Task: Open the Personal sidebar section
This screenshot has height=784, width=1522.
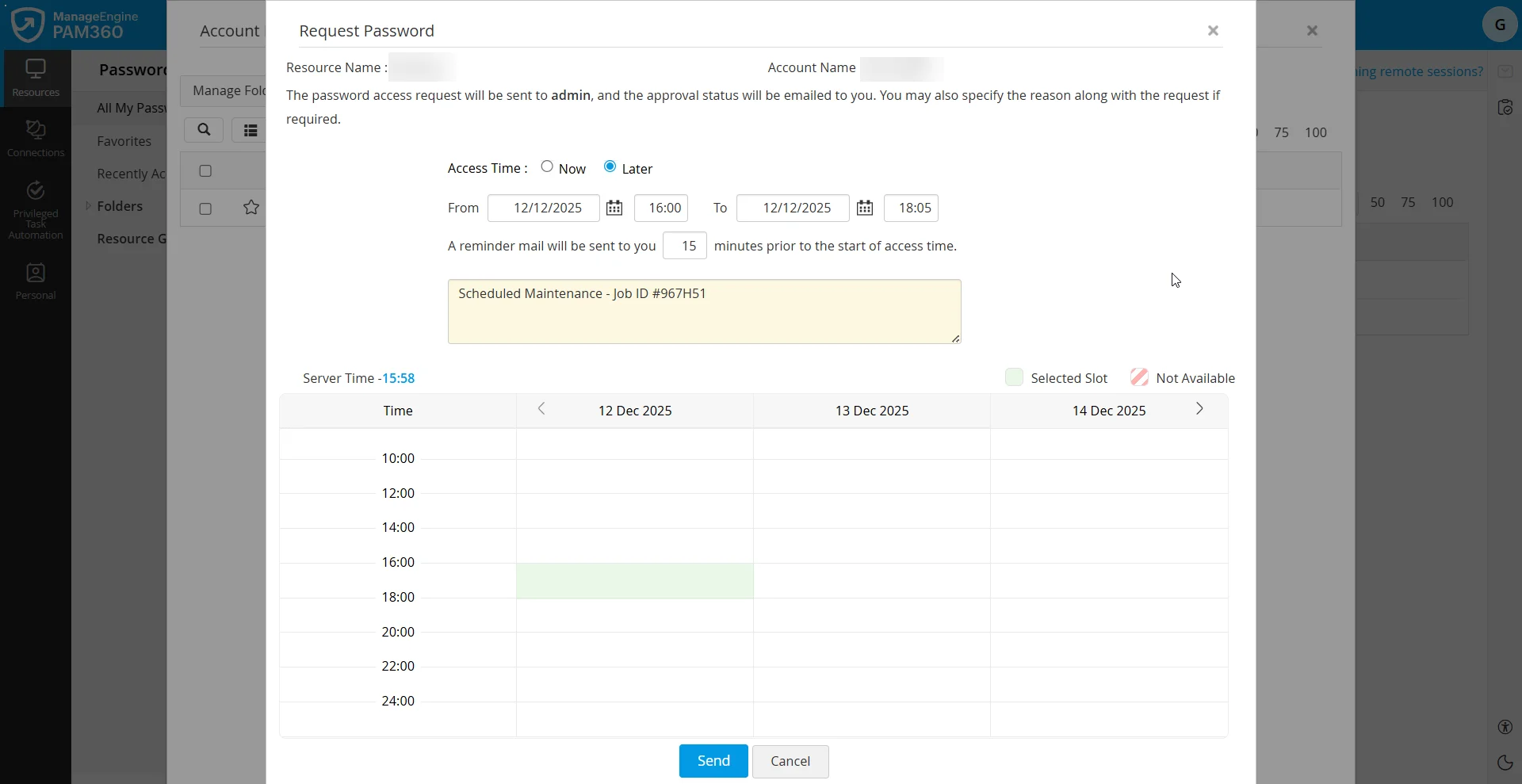Action: click(x=36, y=281)
